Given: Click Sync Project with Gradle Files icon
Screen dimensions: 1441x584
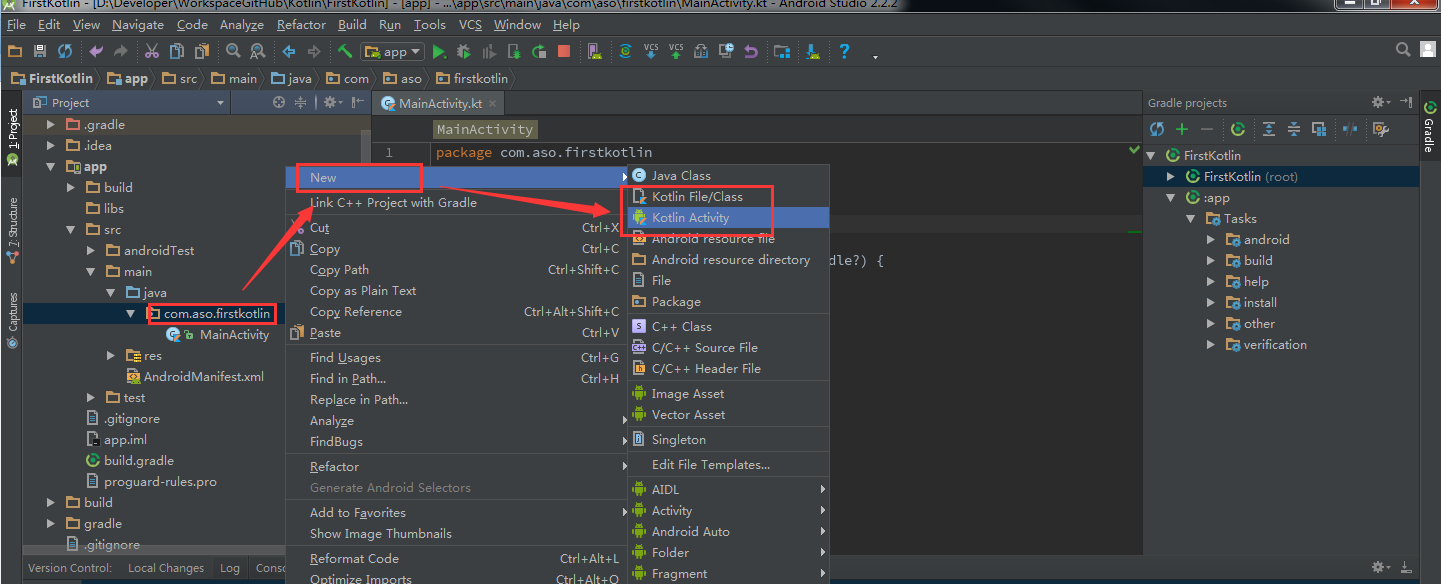Looking at the screenshot, I should (626, 51).
